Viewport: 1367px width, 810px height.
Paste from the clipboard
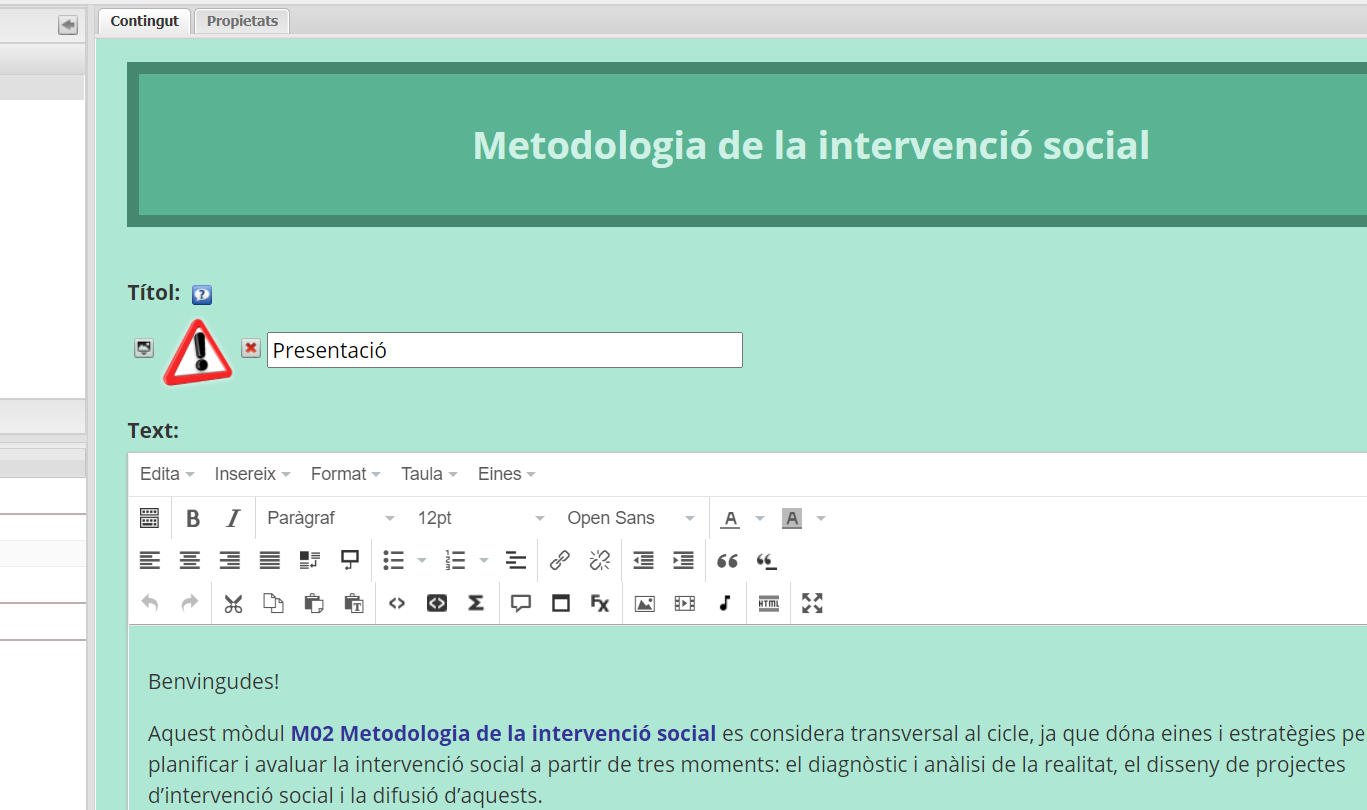click(313, 603)
